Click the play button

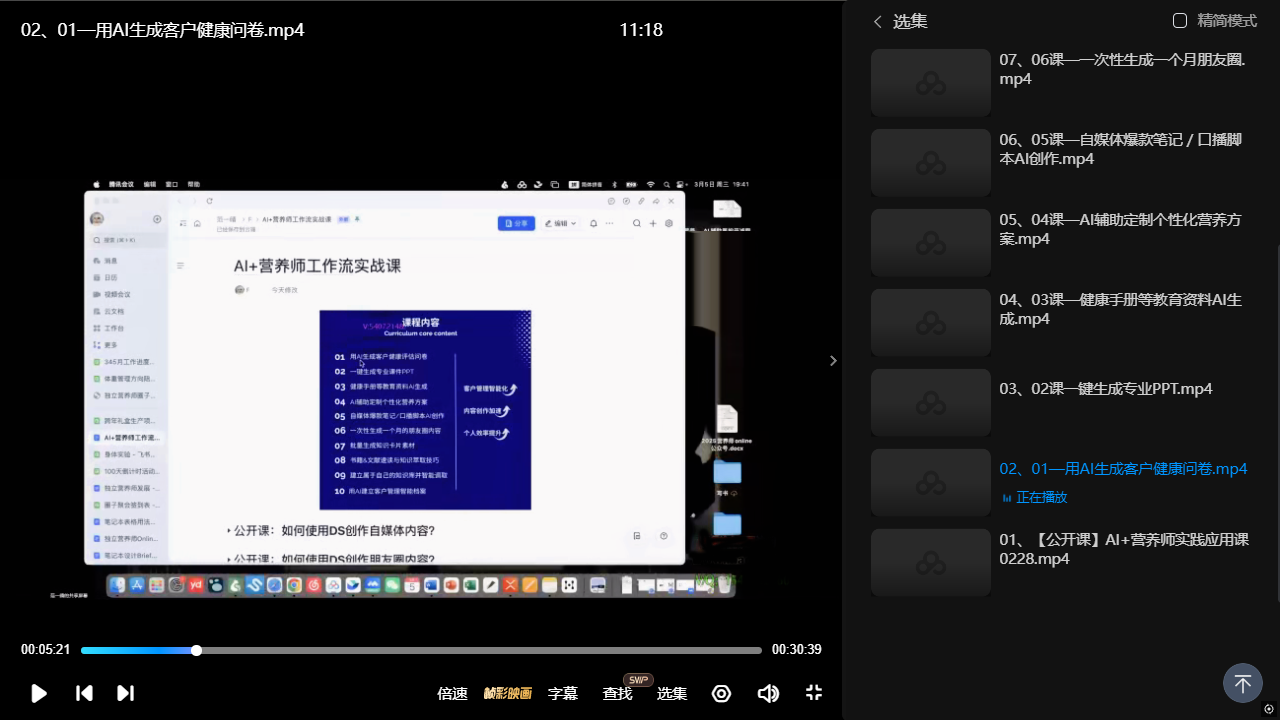39,693
